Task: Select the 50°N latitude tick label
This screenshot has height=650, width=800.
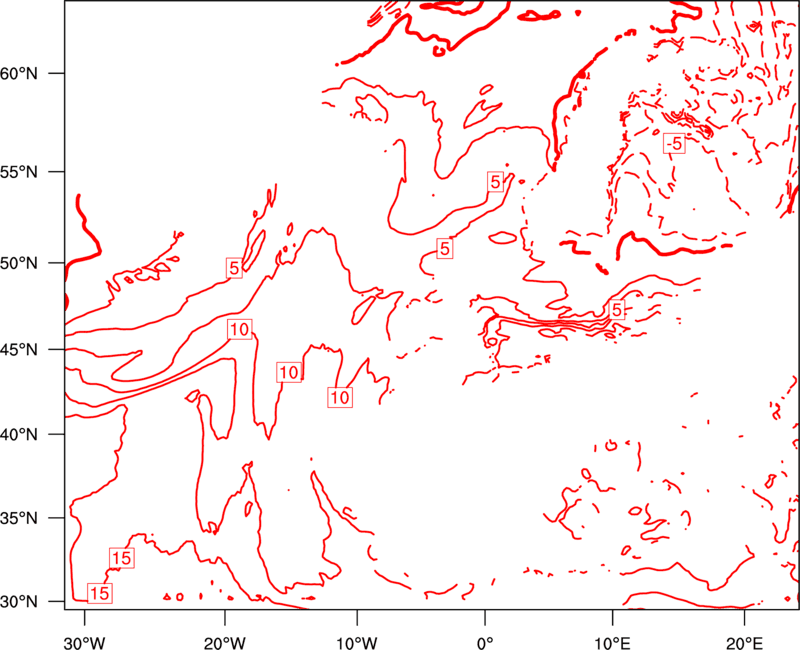Action: pyautogui.click(x=19, y=264)
